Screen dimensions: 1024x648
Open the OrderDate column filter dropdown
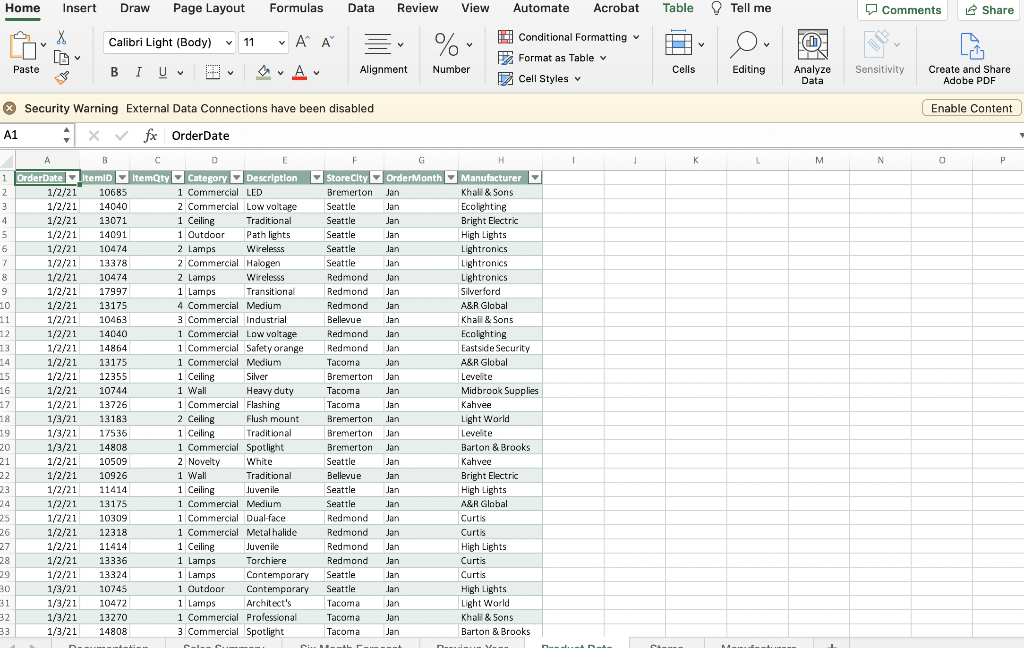click(x=72, y=178)
